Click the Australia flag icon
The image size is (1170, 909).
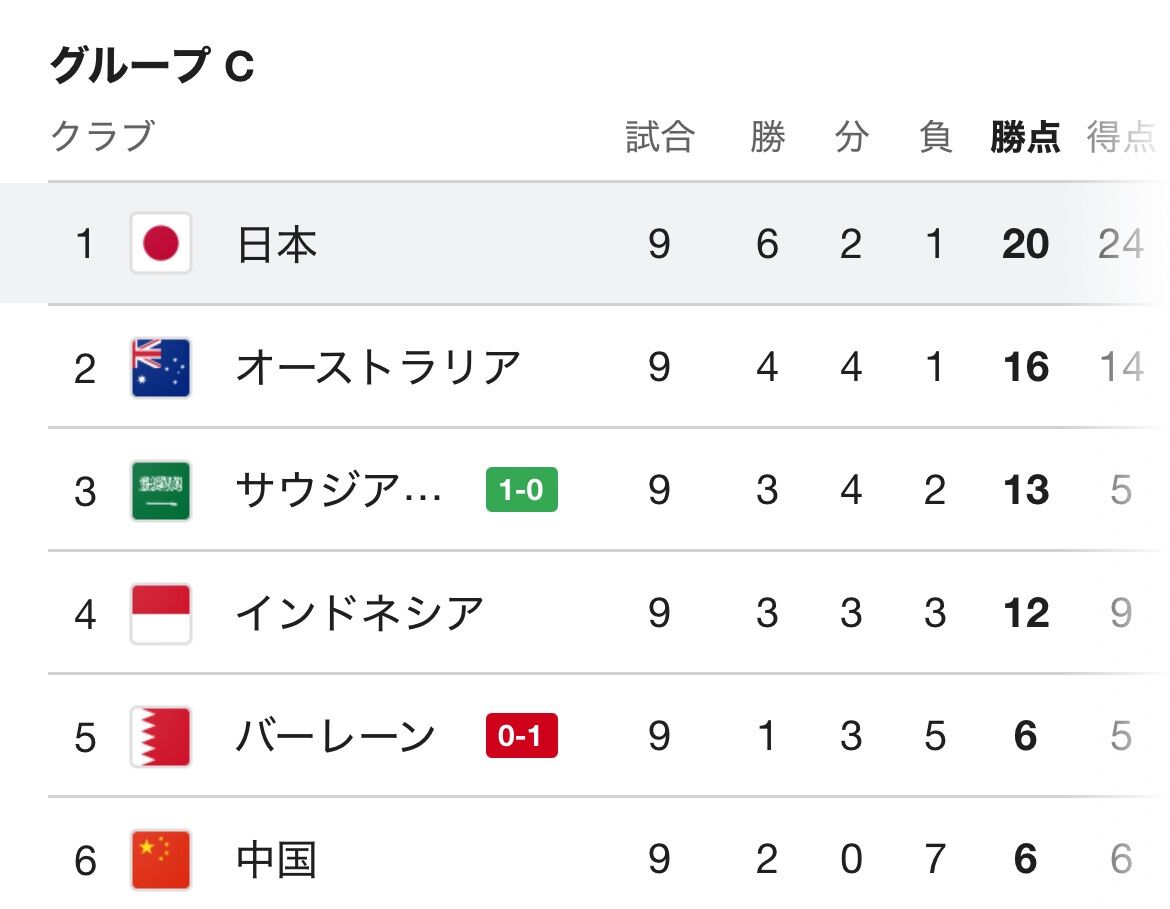[x=160, y=367]
